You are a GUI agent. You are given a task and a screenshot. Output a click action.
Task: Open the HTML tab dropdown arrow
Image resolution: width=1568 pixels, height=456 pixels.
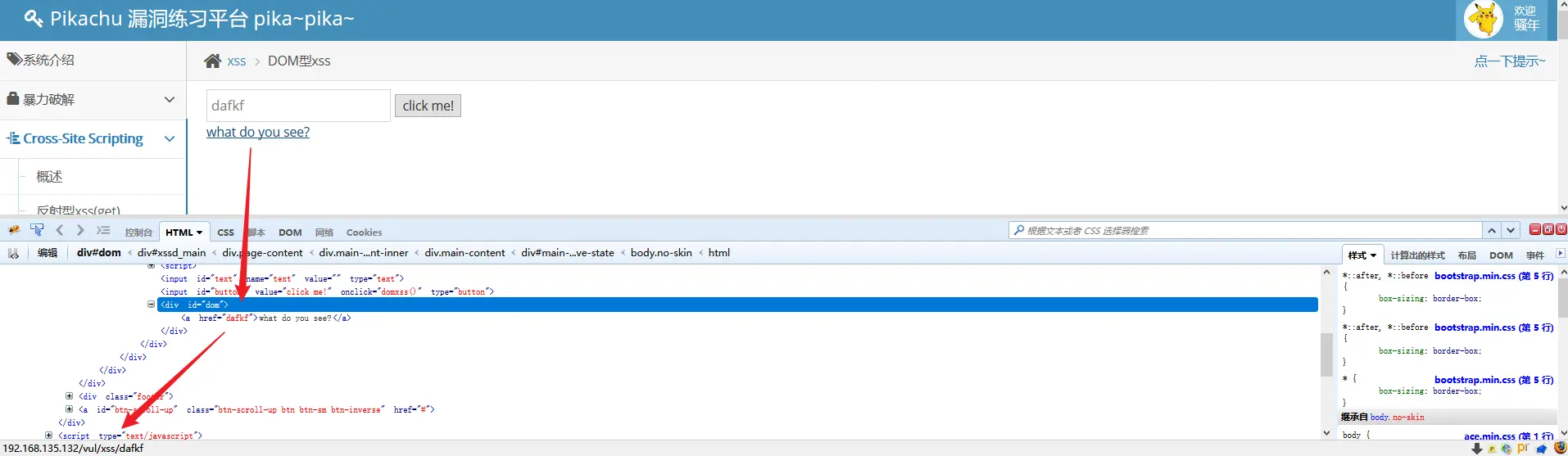tap(199, 233)
